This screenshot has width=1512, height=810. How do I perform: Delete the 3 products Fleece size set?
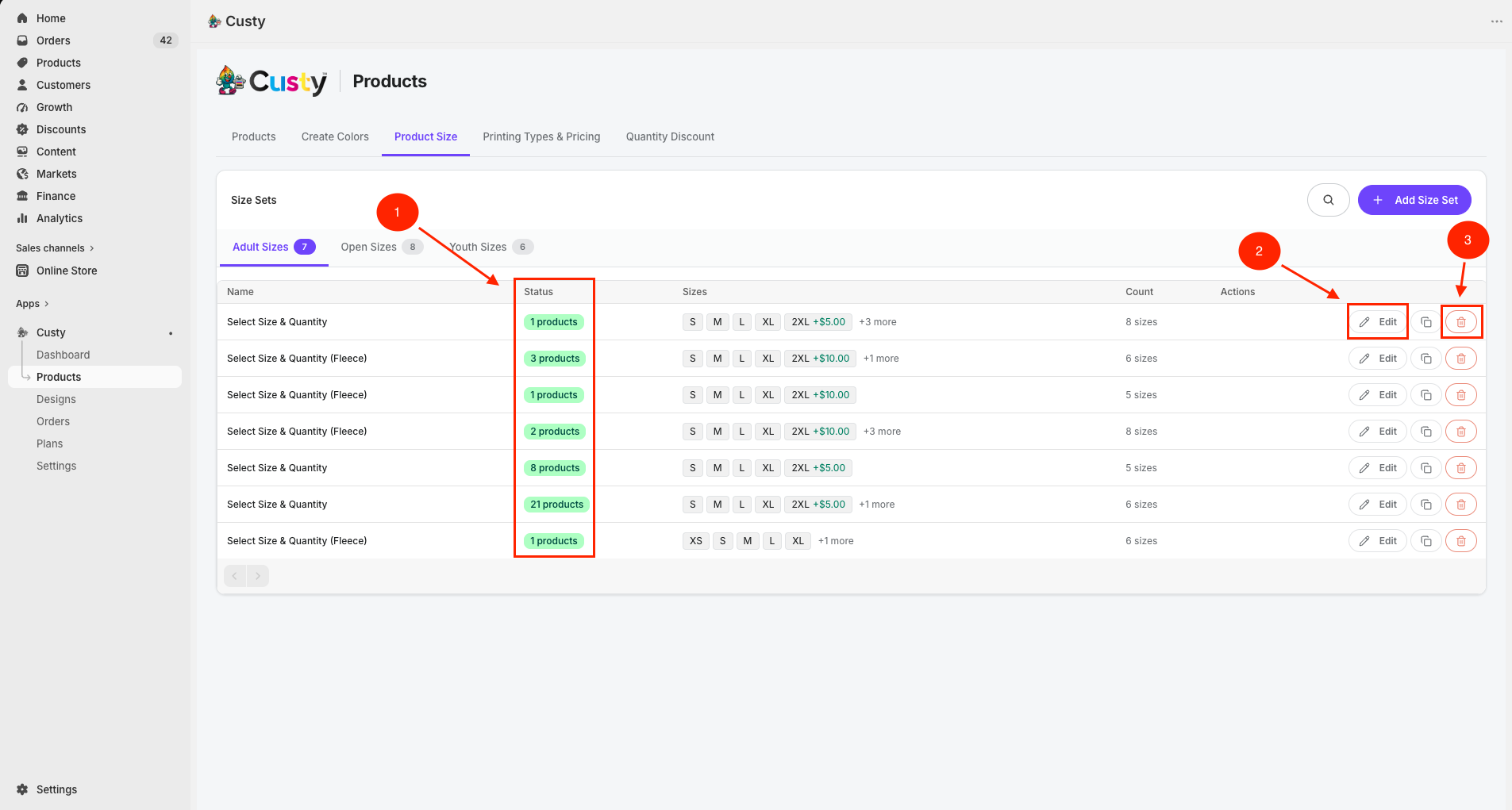[1460, 359]
